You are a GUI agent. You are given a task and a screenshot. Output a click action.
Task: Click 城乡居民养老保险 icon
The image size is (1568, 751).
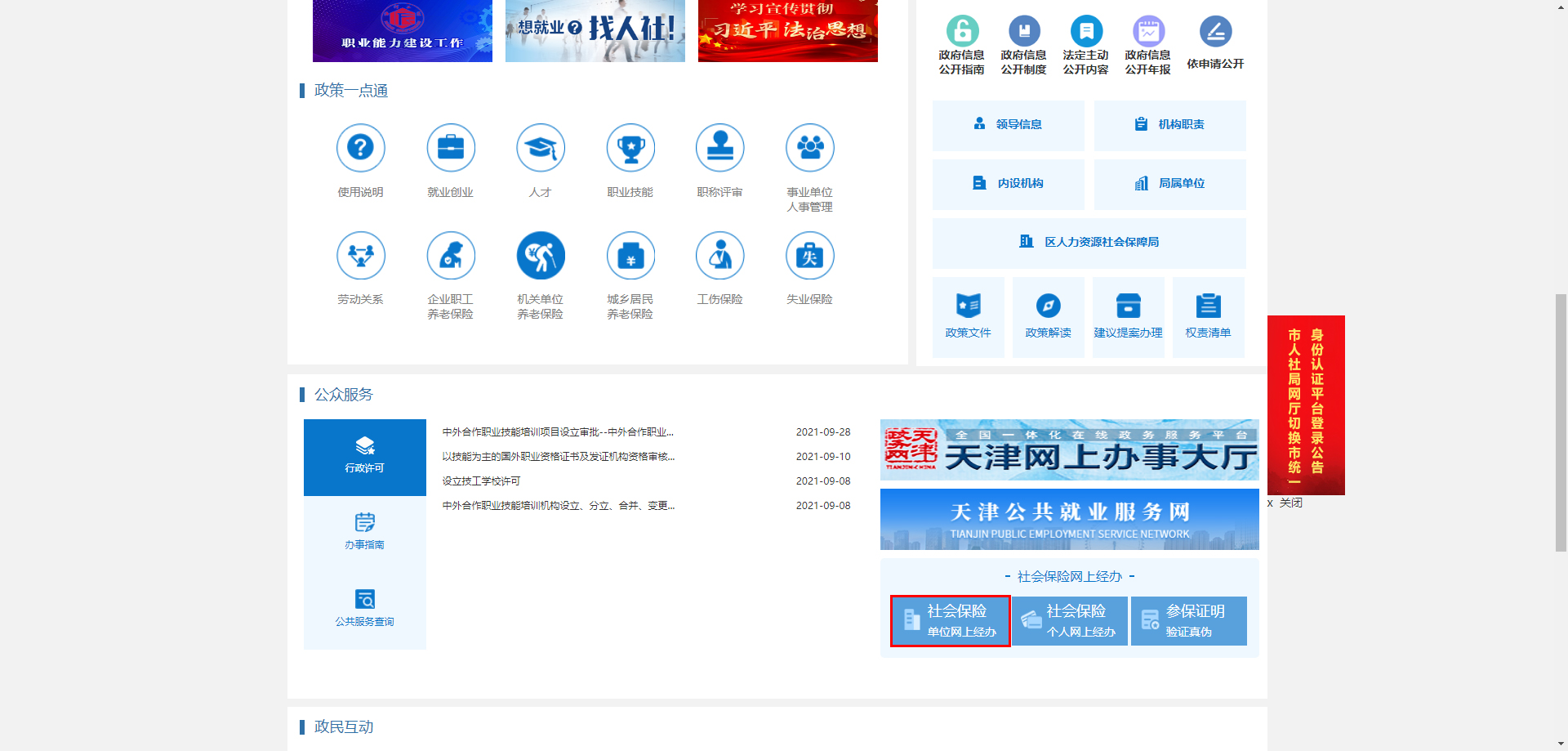click(x=630, y=255)
